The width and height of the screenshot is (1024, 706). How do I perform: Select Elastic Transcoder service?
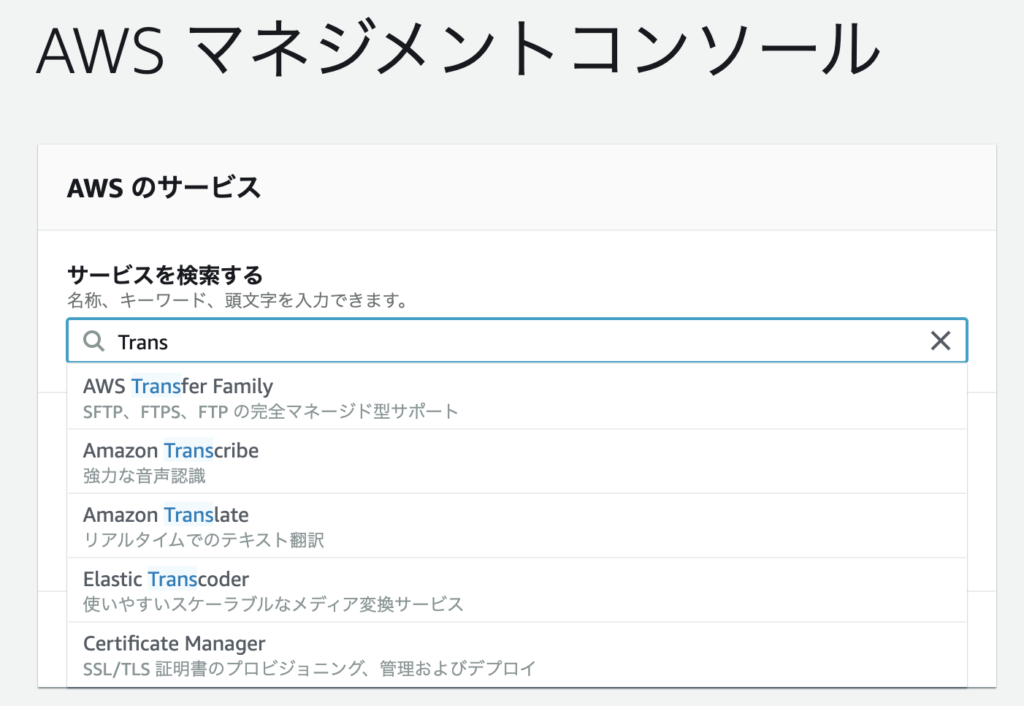point(517,590)
